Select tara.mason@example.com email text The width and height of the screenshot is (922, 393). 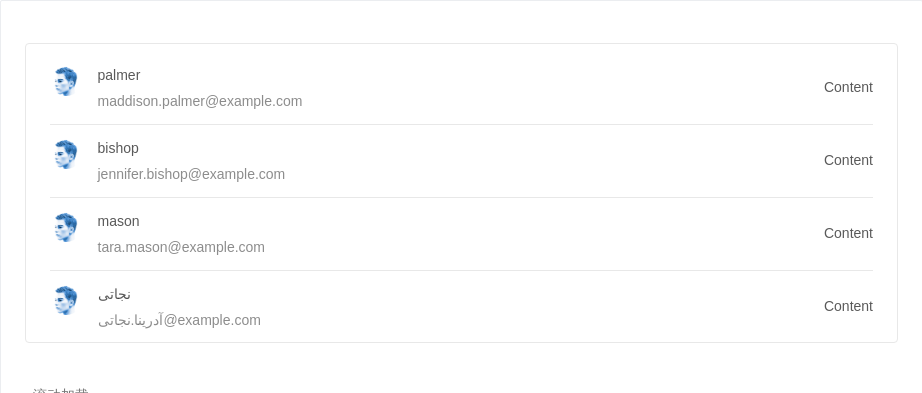(181, 247)
